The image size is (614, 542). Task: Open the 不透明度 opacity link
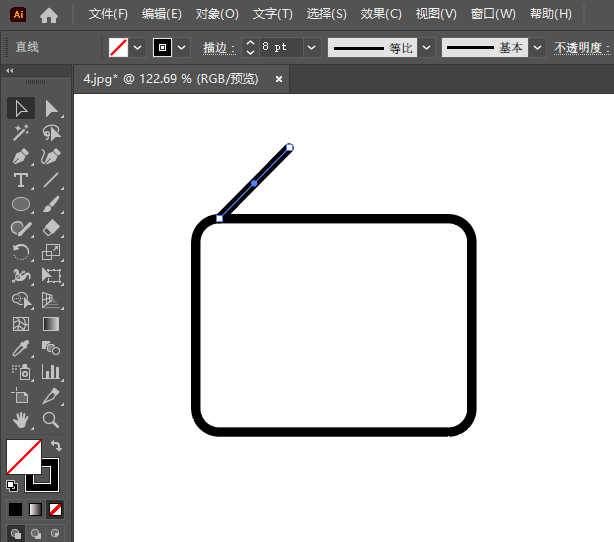582,48
